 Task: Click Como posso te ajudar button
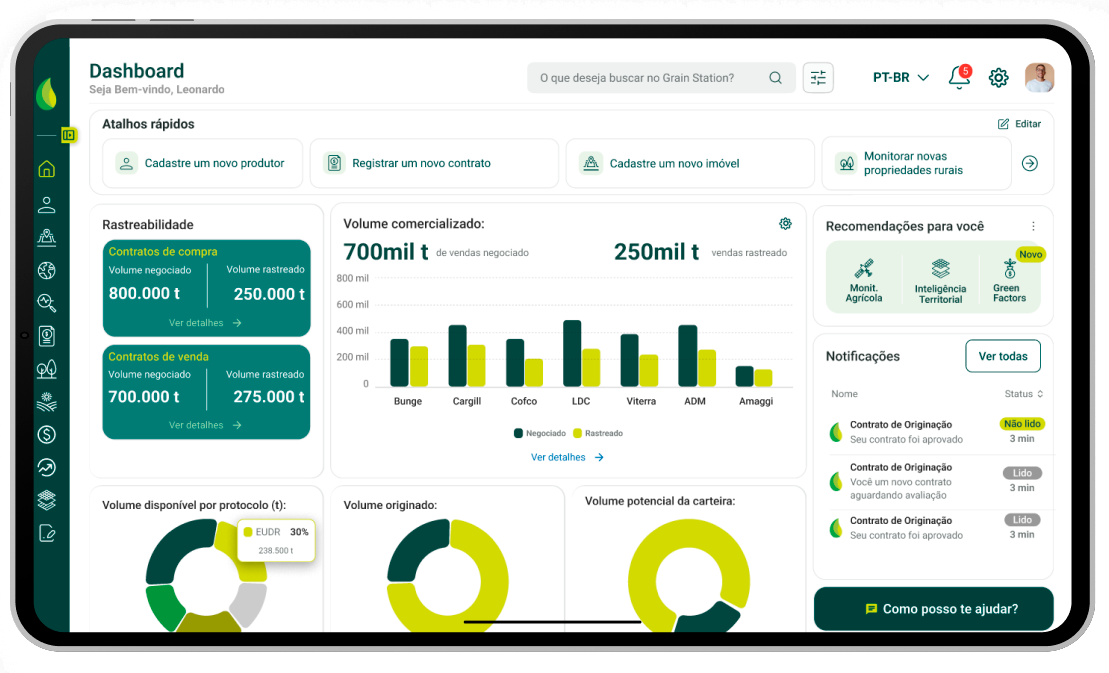tap(933, 608)
